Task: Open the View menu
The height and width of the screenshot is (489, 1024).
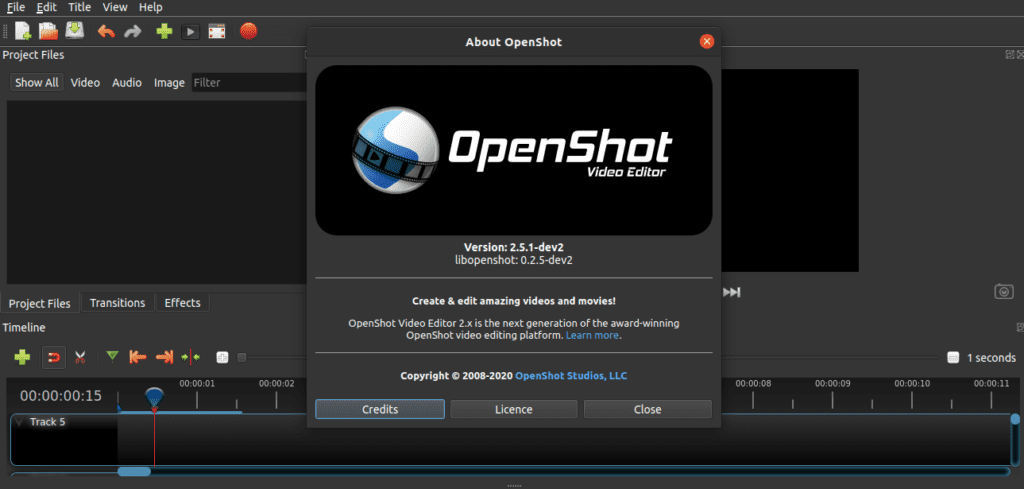Action: [x=115, y=7]
